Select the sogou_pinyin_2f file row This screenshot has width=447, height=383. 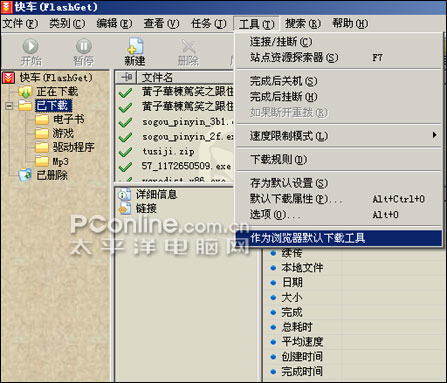pos(175,137)
